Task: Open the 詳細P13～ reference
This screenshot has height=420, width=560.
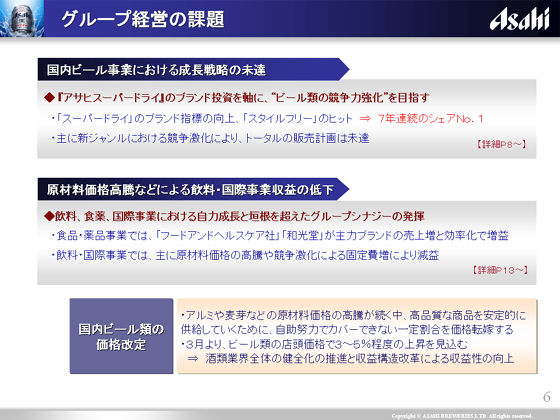Action: click(x=500, y=270)
